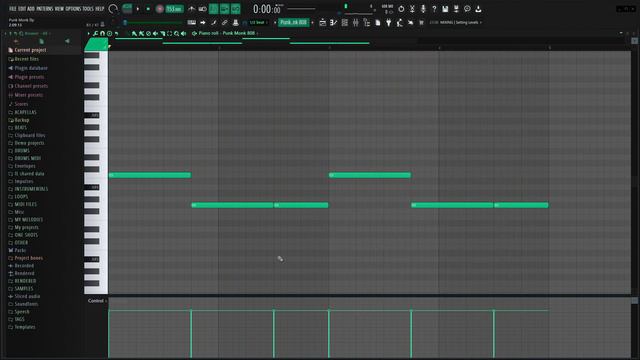Toggle the third green loop-record button
The image size is (640, 360).
tap(236, 9)
